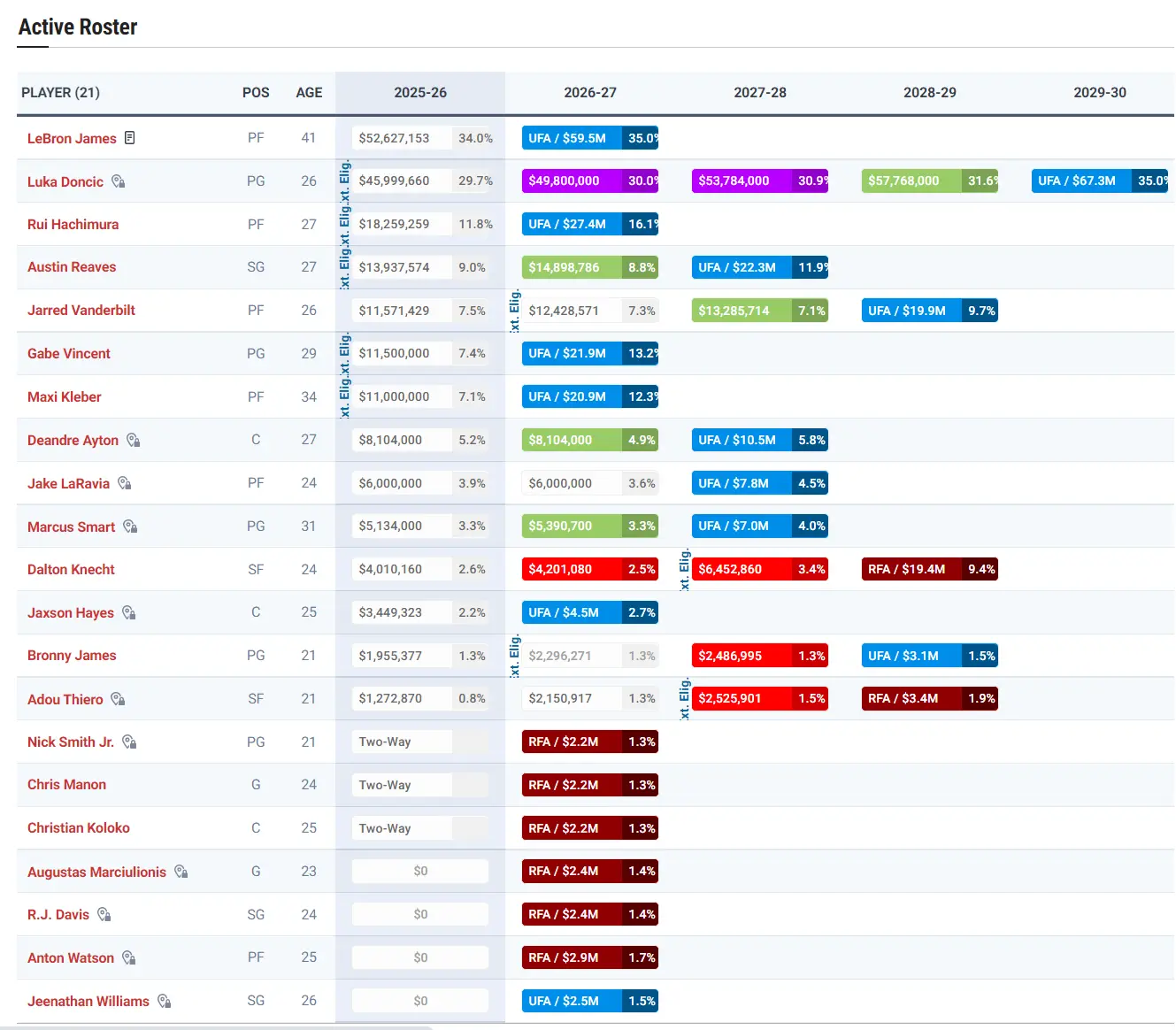Sort by the 2025-26 column header
This screenshot has height=1030, width=1176.
click(x=420, y=93)
